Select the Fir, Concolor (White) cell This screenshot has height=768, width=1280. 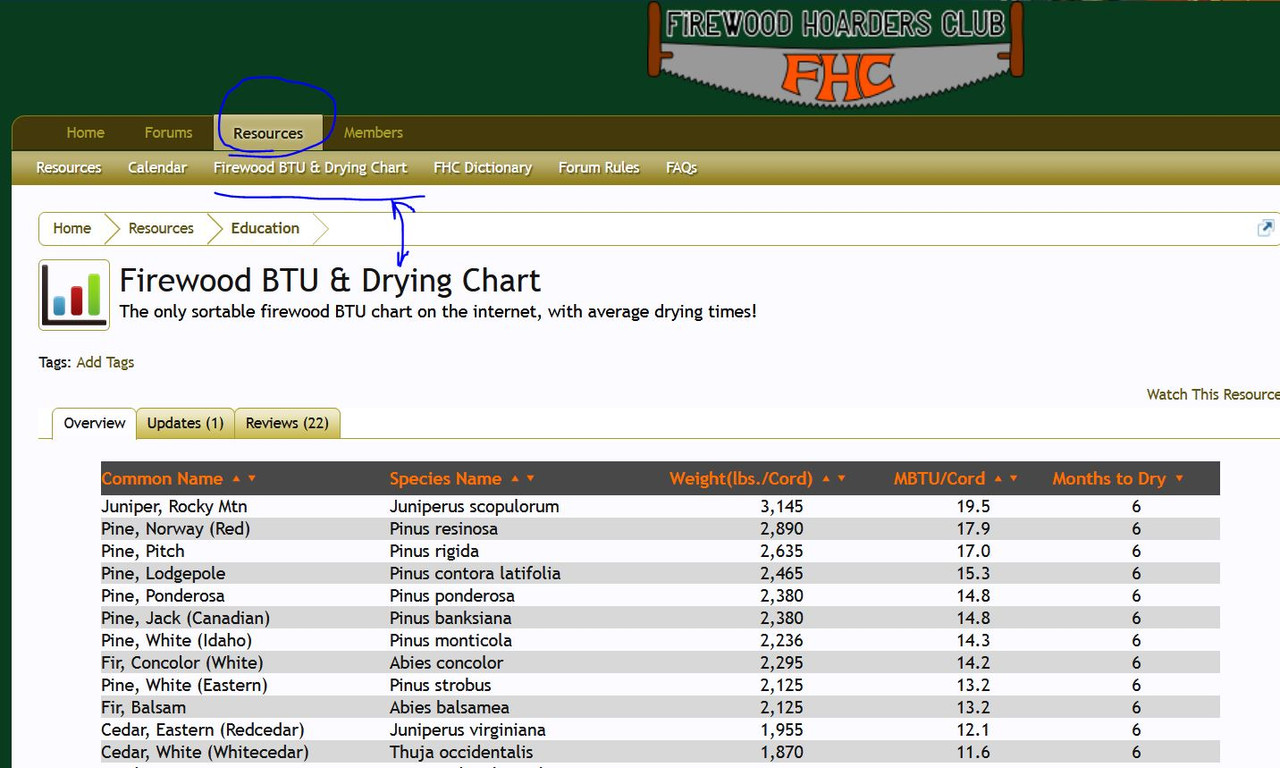182,663
